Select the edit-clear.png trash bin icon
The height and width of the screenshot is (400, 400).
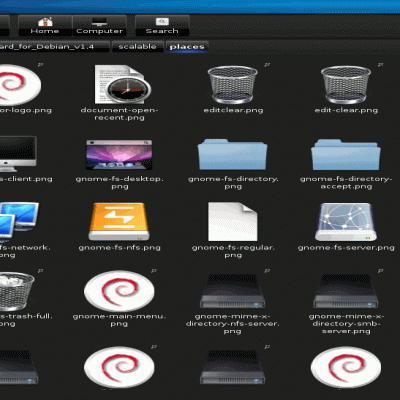pos(346,85)
